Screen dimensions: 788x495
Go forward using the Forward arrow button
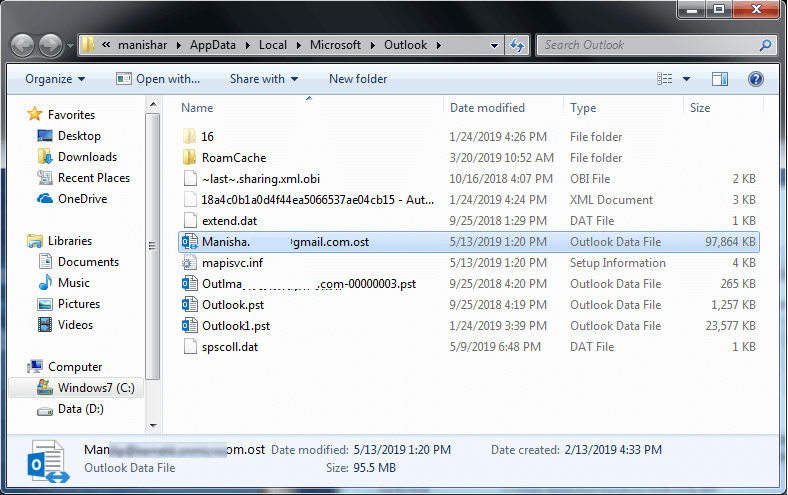point(50,46)
